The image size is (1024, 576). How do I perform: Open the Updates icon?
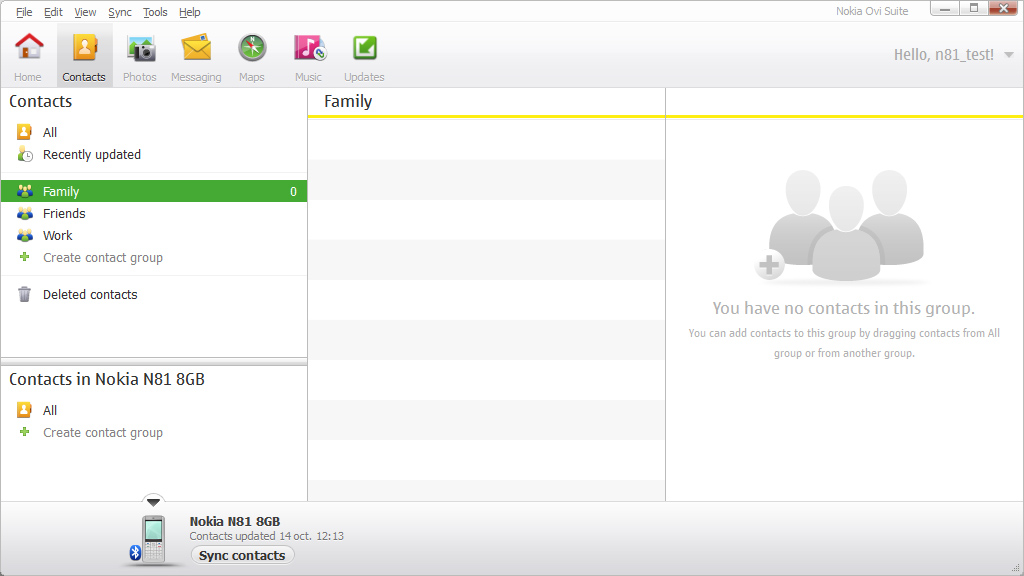pos(364,48)
